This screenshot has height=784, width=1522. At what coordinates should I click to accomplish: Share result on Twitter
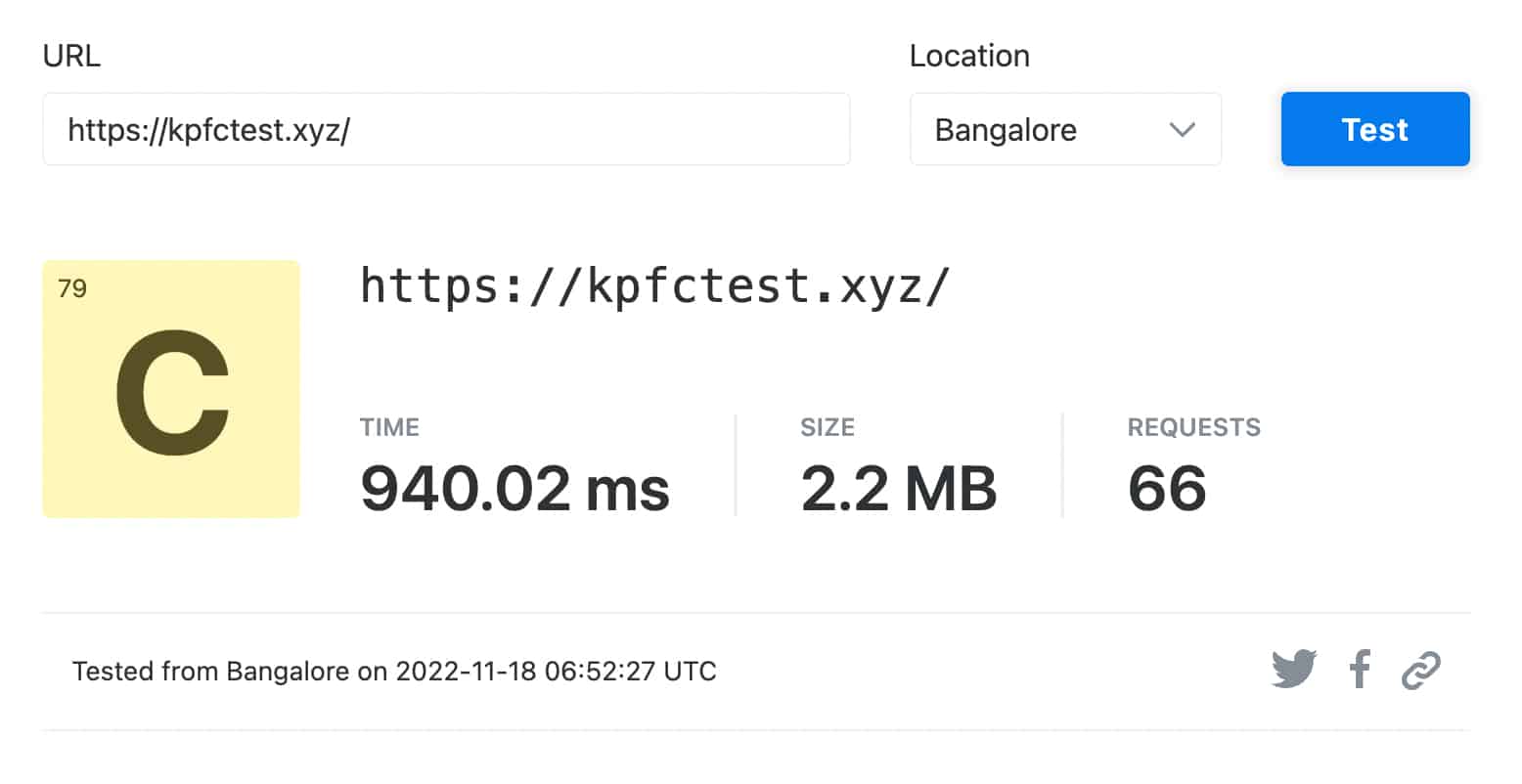tap(1293, 671)
